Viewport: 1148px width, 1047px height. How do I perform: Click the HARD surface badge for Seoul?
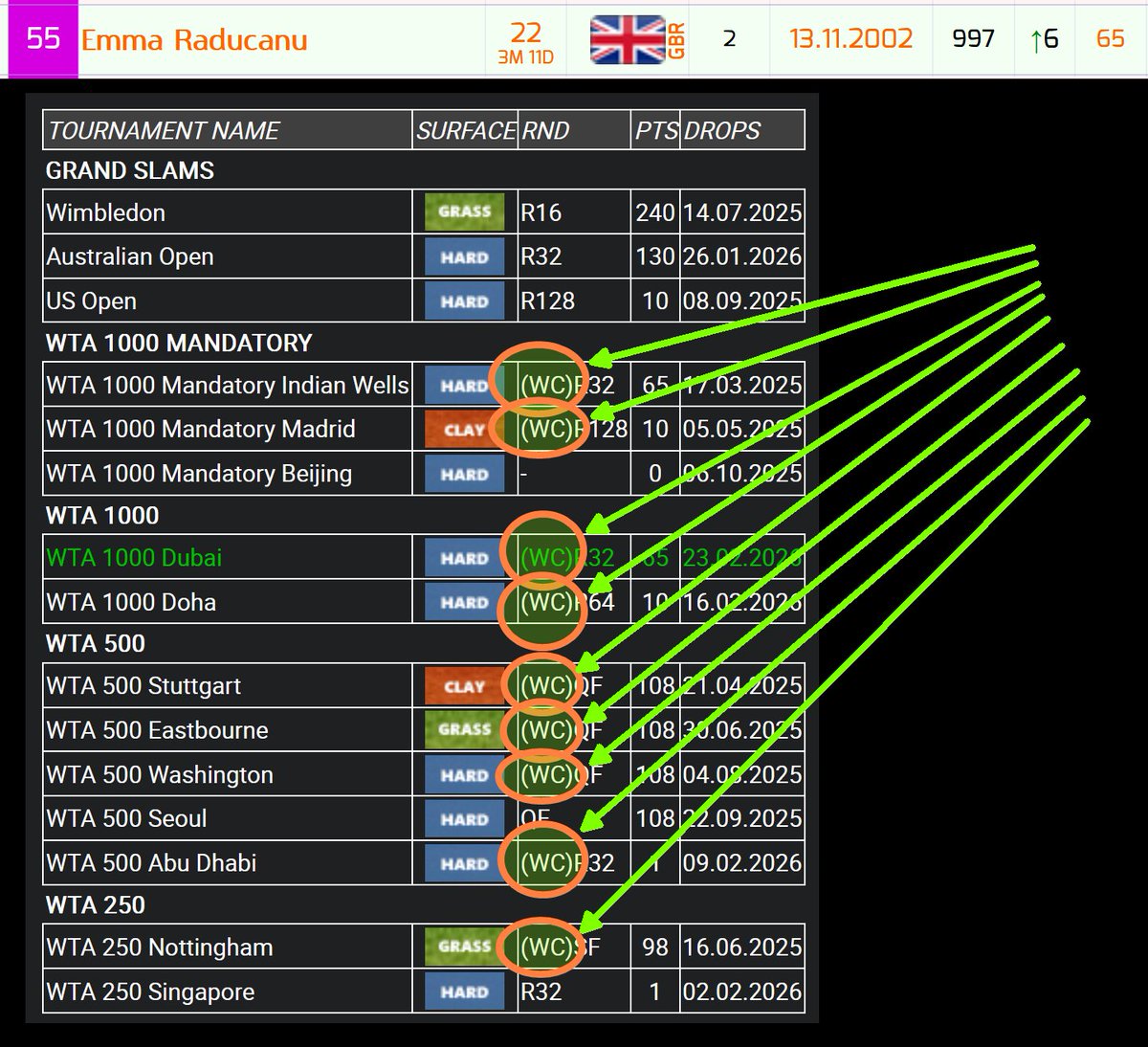click(464, 818)
